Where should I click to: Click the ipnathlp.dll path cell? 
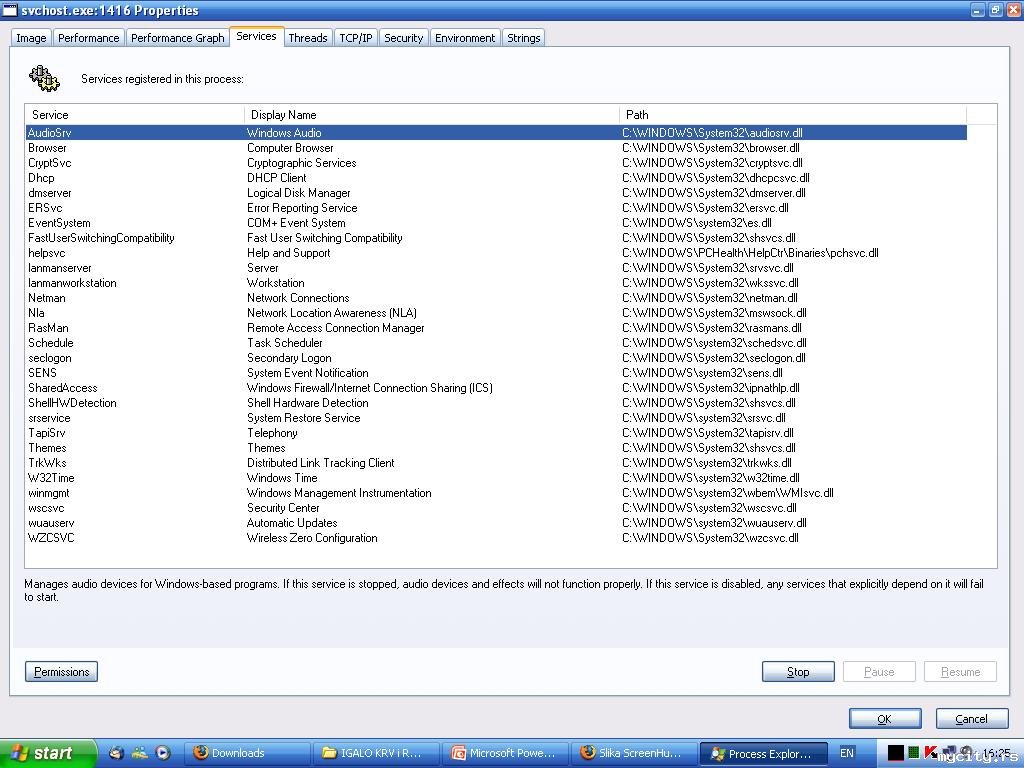tap(711, 388)
